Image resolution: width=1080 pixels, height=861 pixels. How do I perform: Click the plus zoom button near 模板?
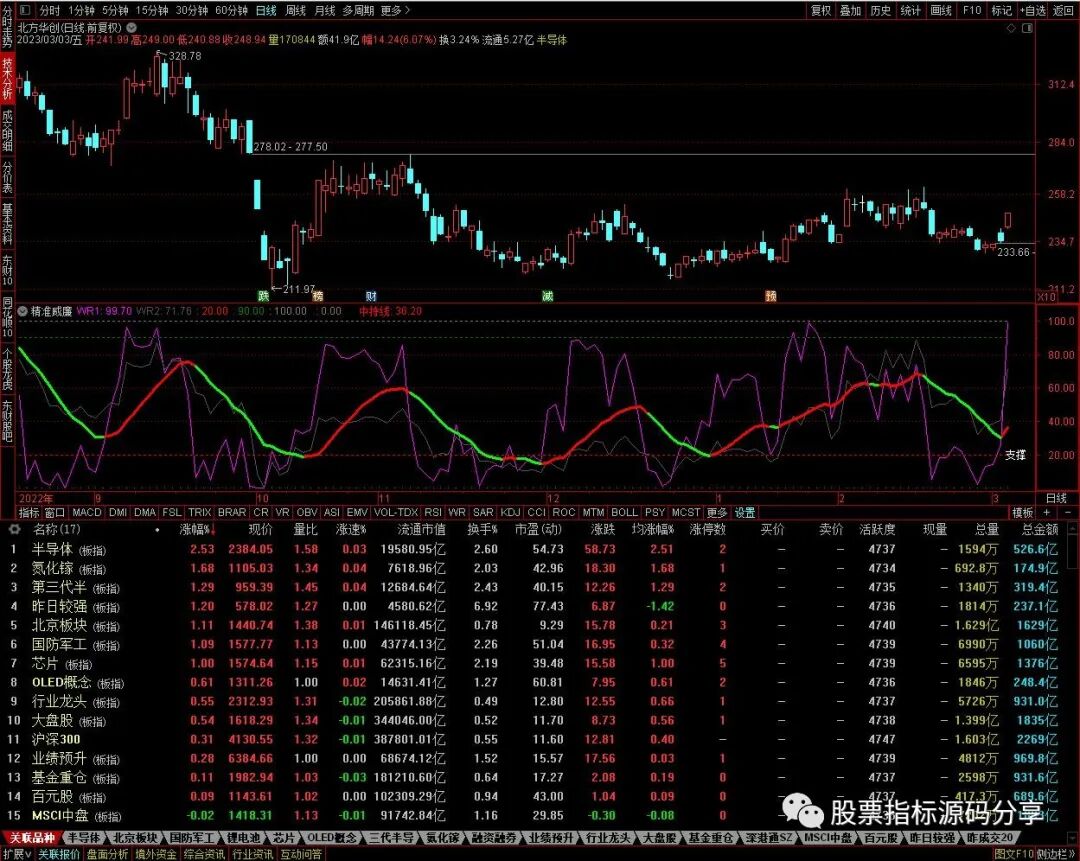point(1047,512)
